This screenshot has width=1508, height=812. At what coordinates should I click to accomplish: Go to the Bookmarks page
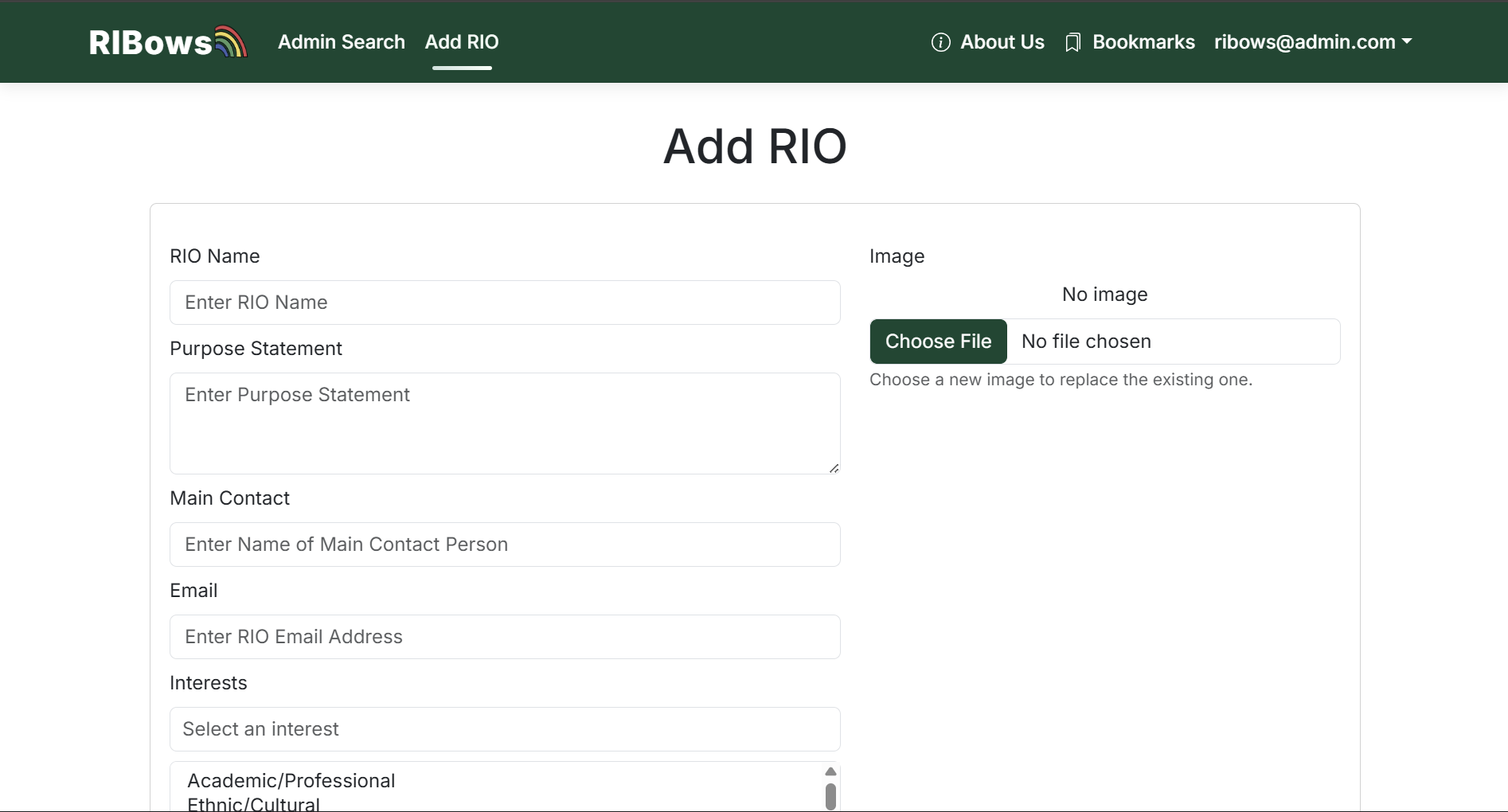point(1143,42)
